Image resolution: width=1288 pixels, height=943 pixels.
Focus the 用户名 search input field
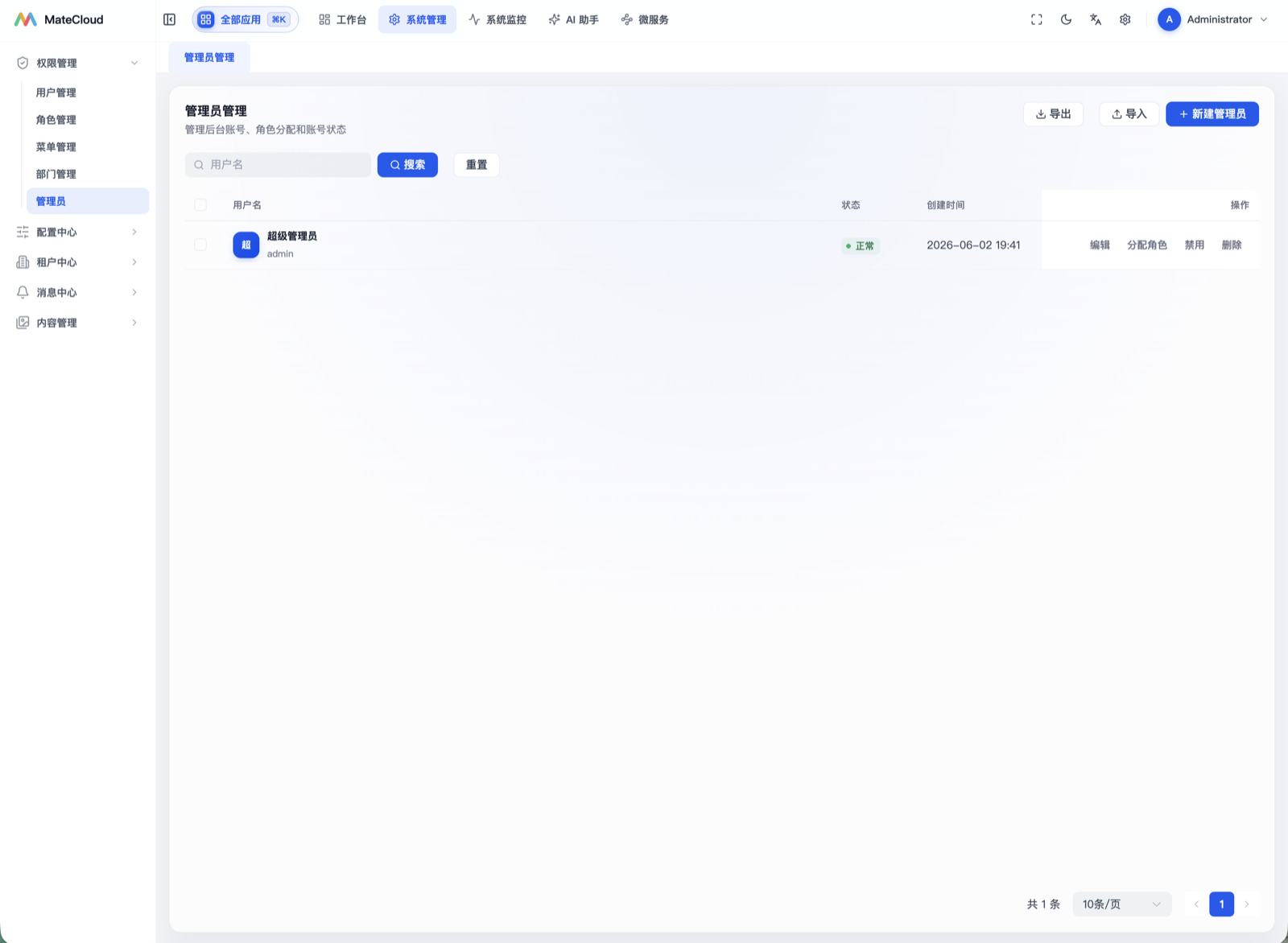pos(278,165)
